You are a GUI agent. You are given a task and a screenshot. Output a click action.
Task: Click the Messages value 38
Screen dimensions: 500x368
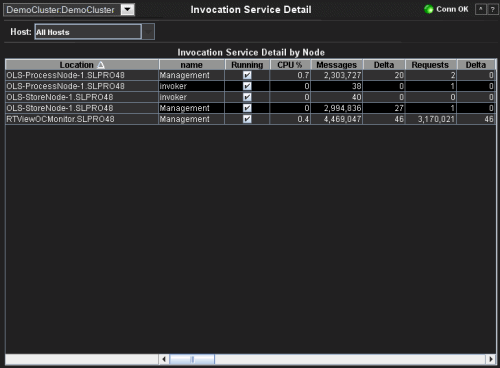coord(357,86)
